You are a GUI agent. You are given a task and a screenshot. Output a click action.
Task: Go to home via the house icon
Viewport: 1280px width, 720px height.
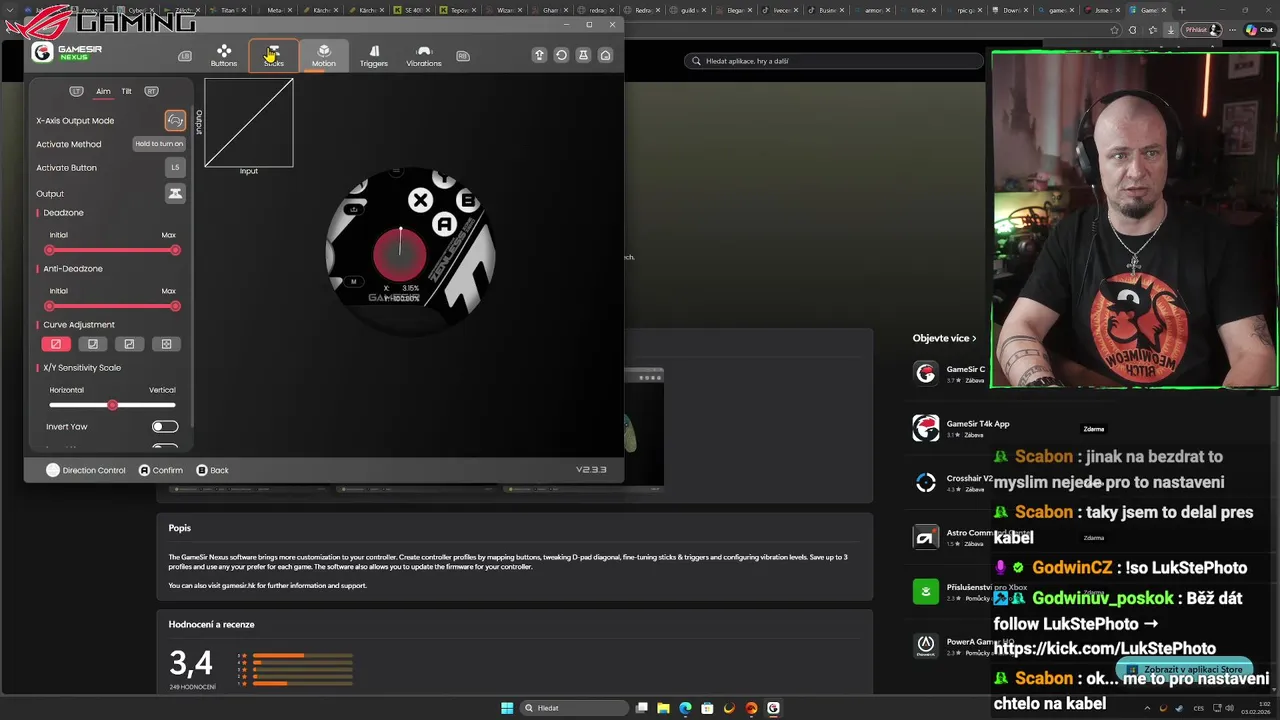[x=605, y=55]
